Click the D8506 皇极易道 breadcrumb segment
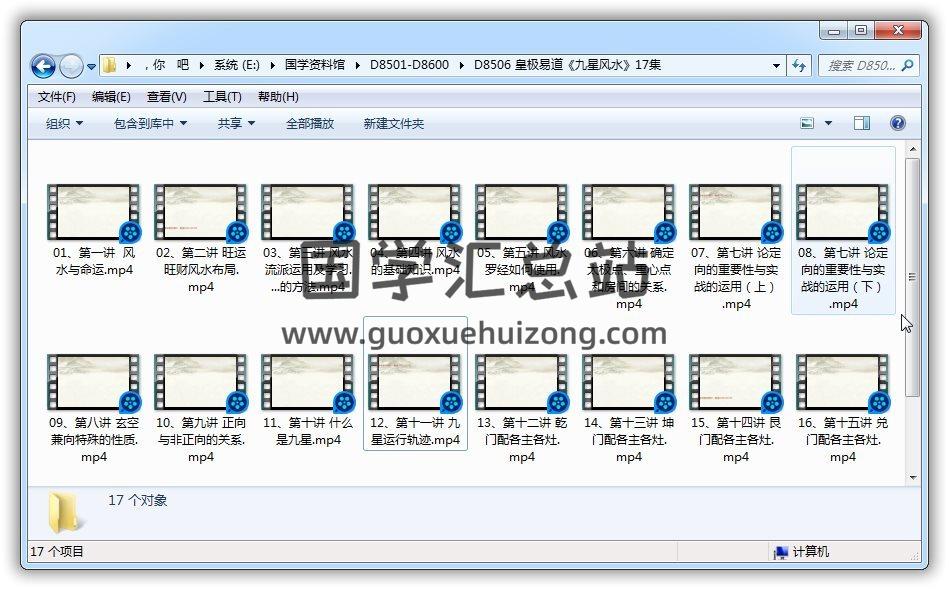The height and width of the screenshot is (590, 949). (567, 65)
